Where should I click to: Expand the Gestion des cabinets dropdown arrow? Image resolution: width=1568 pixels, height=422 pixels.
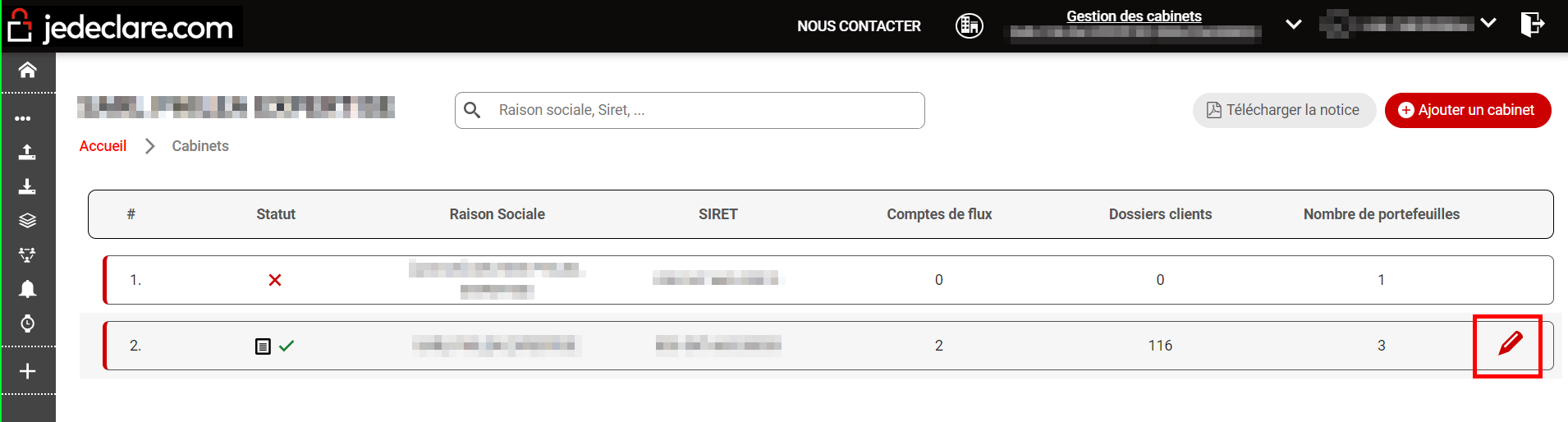(1294, 25)
